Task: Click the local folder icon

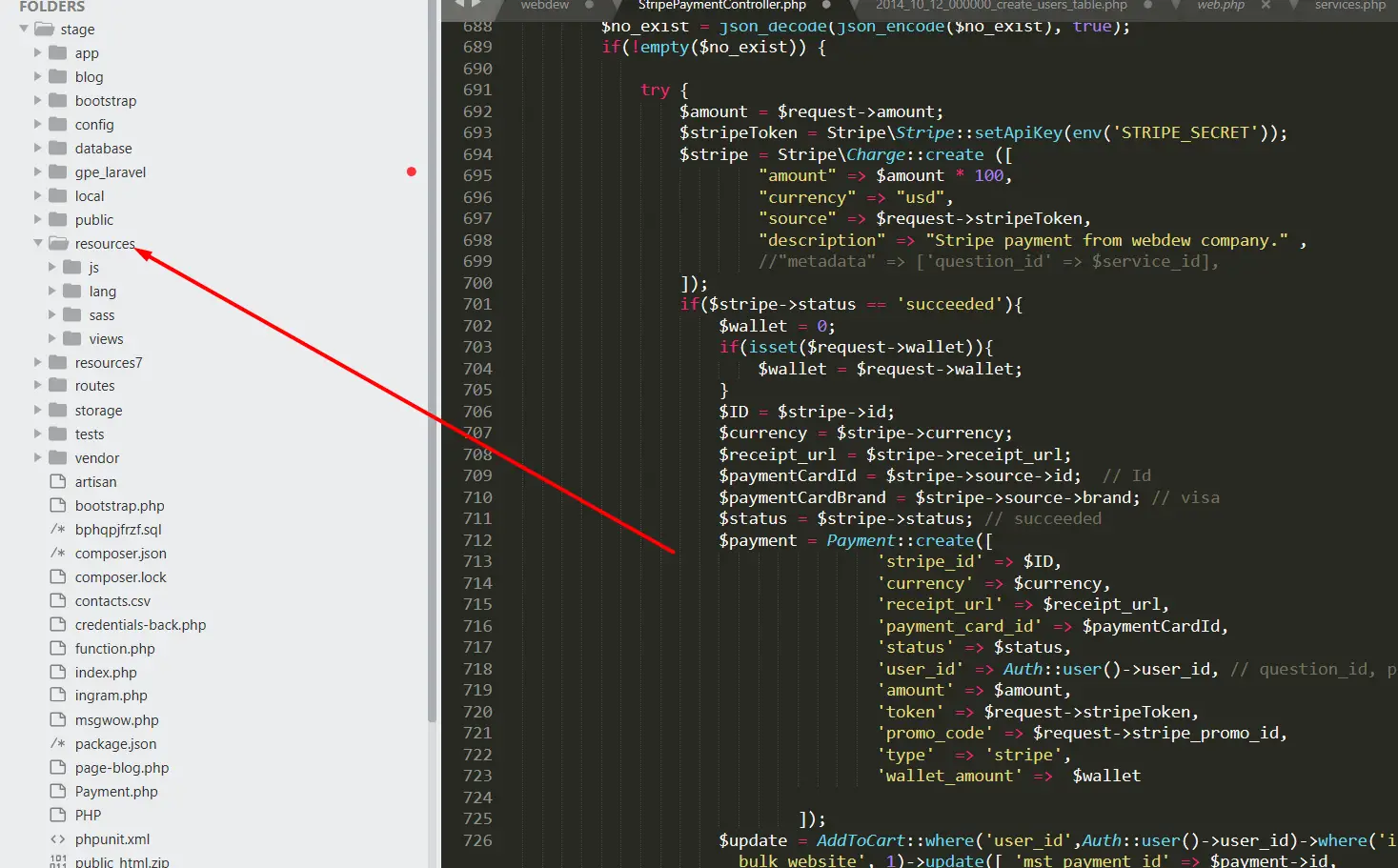Action: click(x=58, y=195)
